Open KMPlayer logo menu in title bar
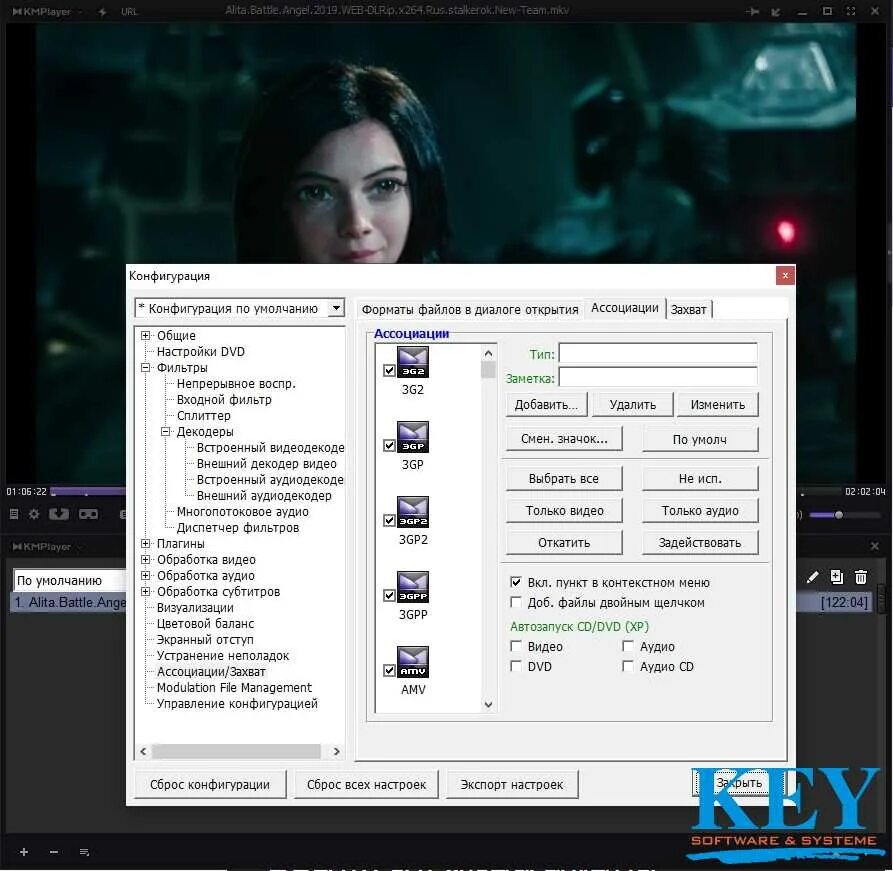The height and width of the screenshot is (871, 893). [42, 11]
